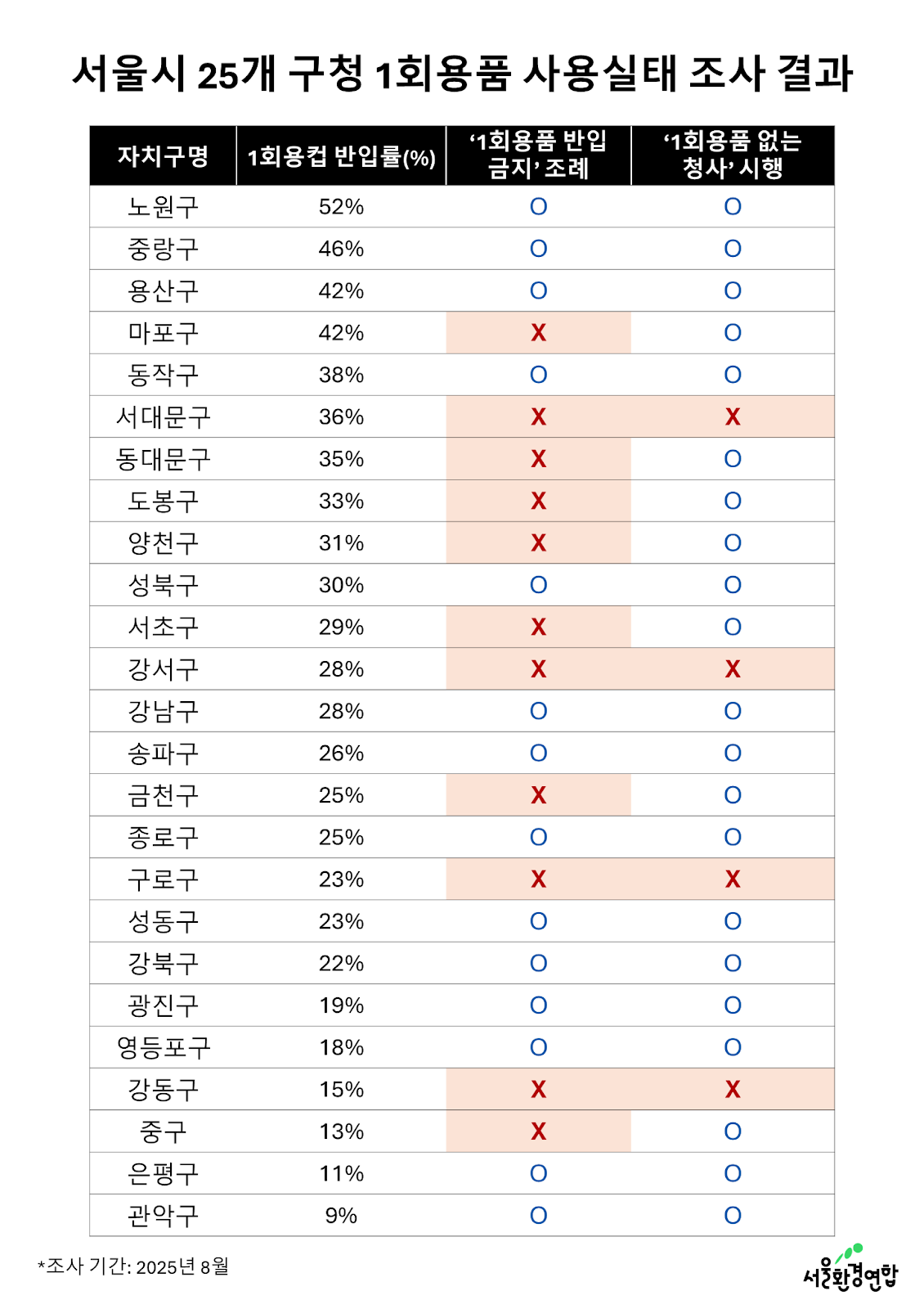Image resolution: width=924 pixels, height=1309 pixels.
Task: Click the 조사 기간: 2025년 8월 footnote
Action: (134, 1266)
